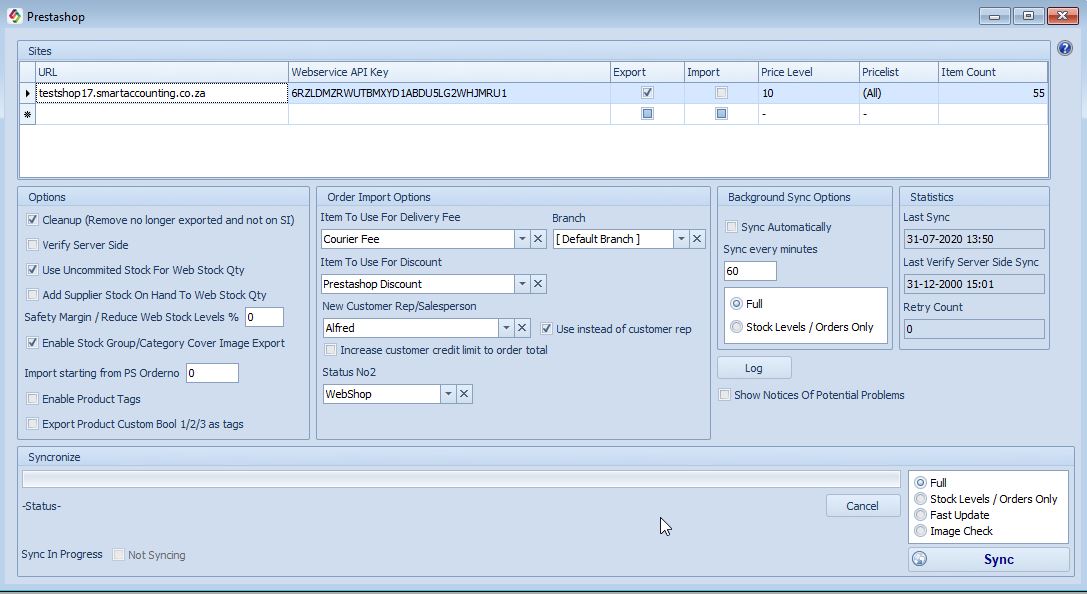
Task: Minimize the Prestashop window
Action: [x=994, y=16]
